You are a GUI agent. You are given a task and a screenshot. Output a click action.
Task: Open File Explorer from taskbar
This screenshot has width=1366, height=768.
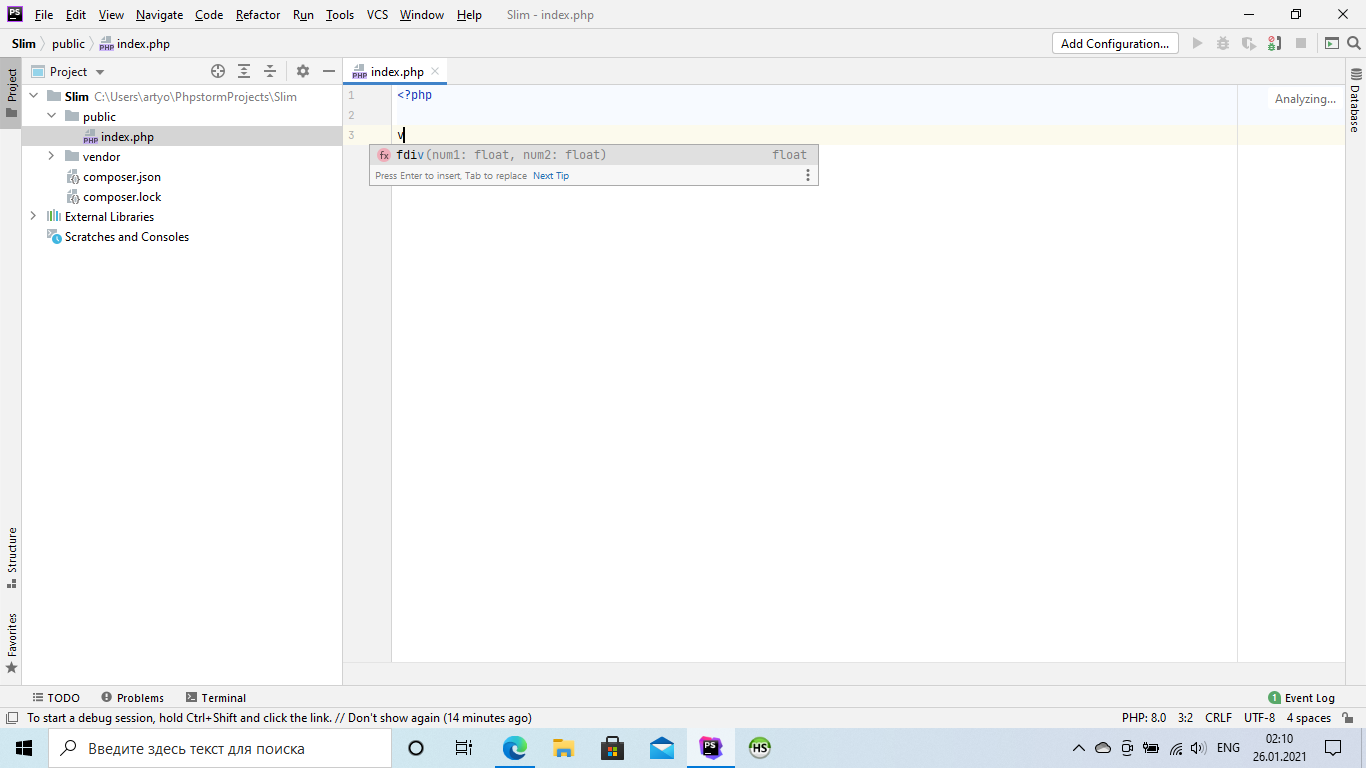[563, 748]
